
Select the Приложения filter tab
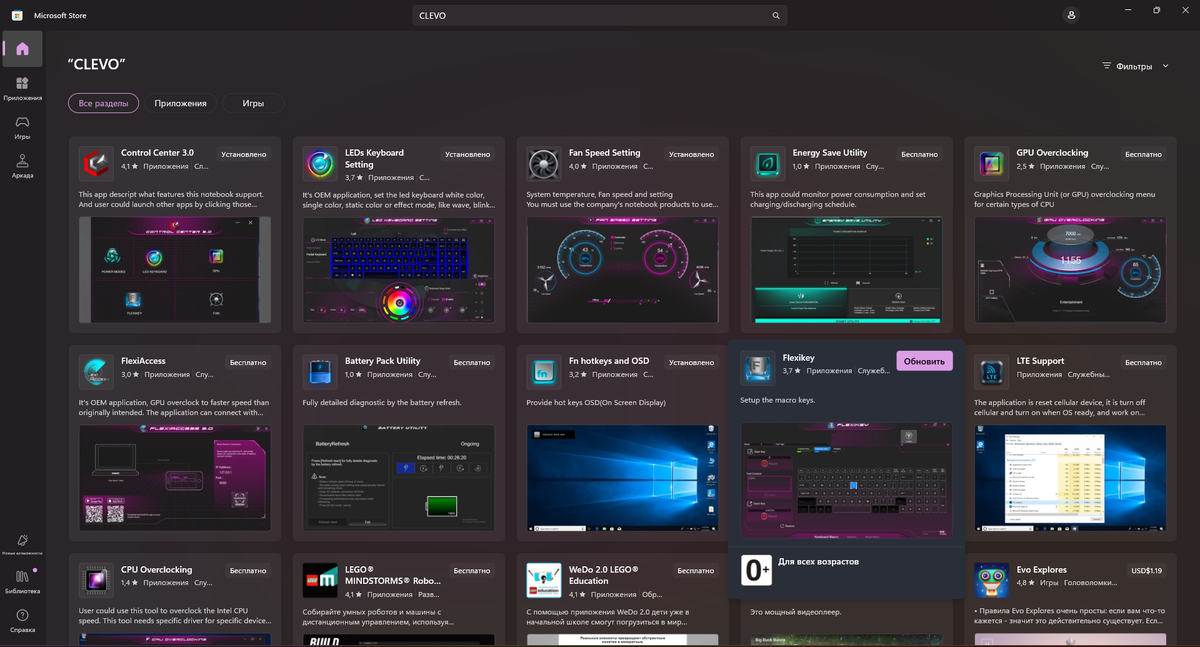180,103
